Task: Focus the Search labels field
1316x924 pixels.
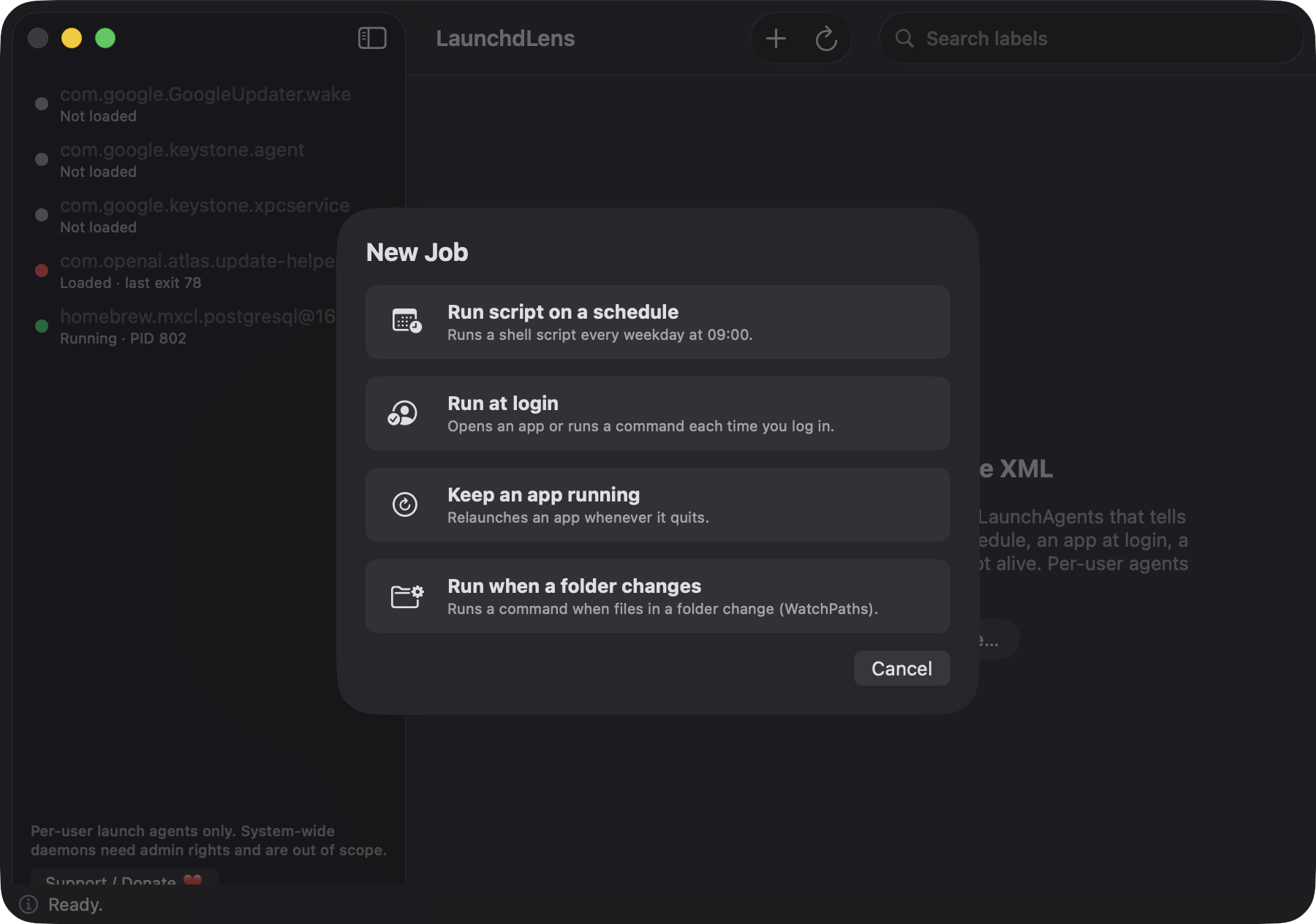Action: coord(1091,38)
